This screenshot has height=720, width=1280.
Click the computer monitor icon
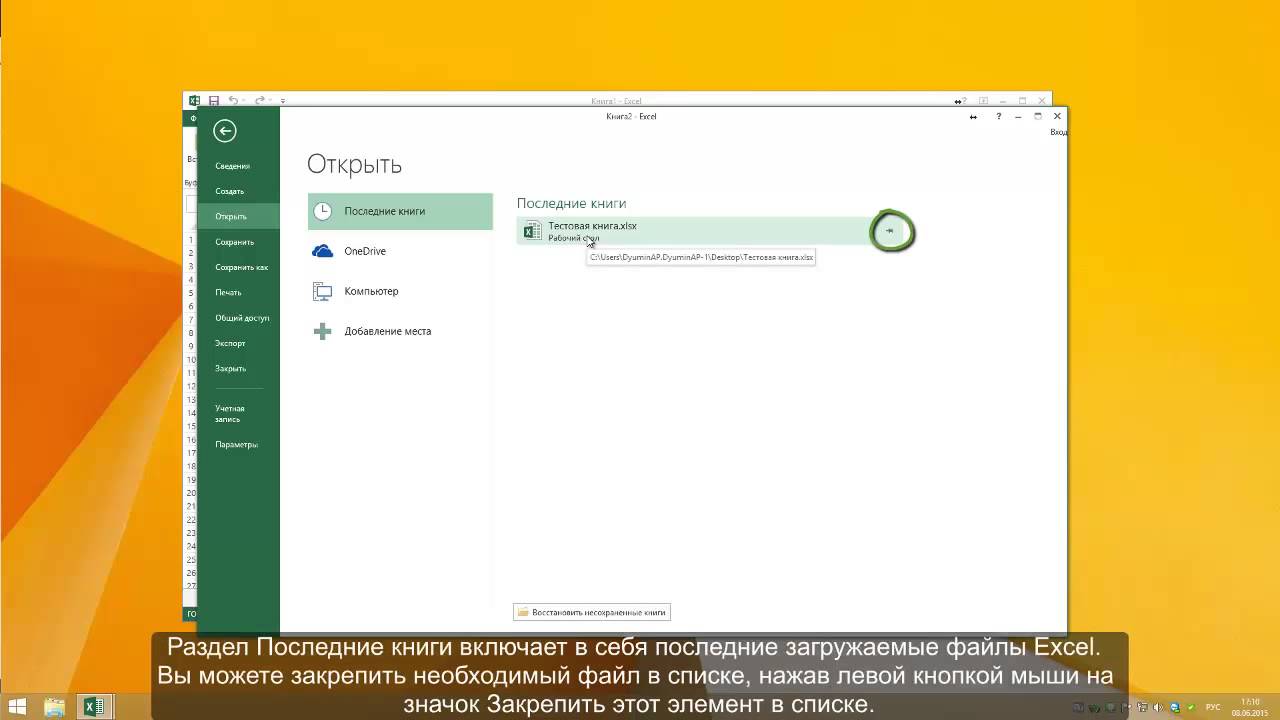[x=322, y=291]
